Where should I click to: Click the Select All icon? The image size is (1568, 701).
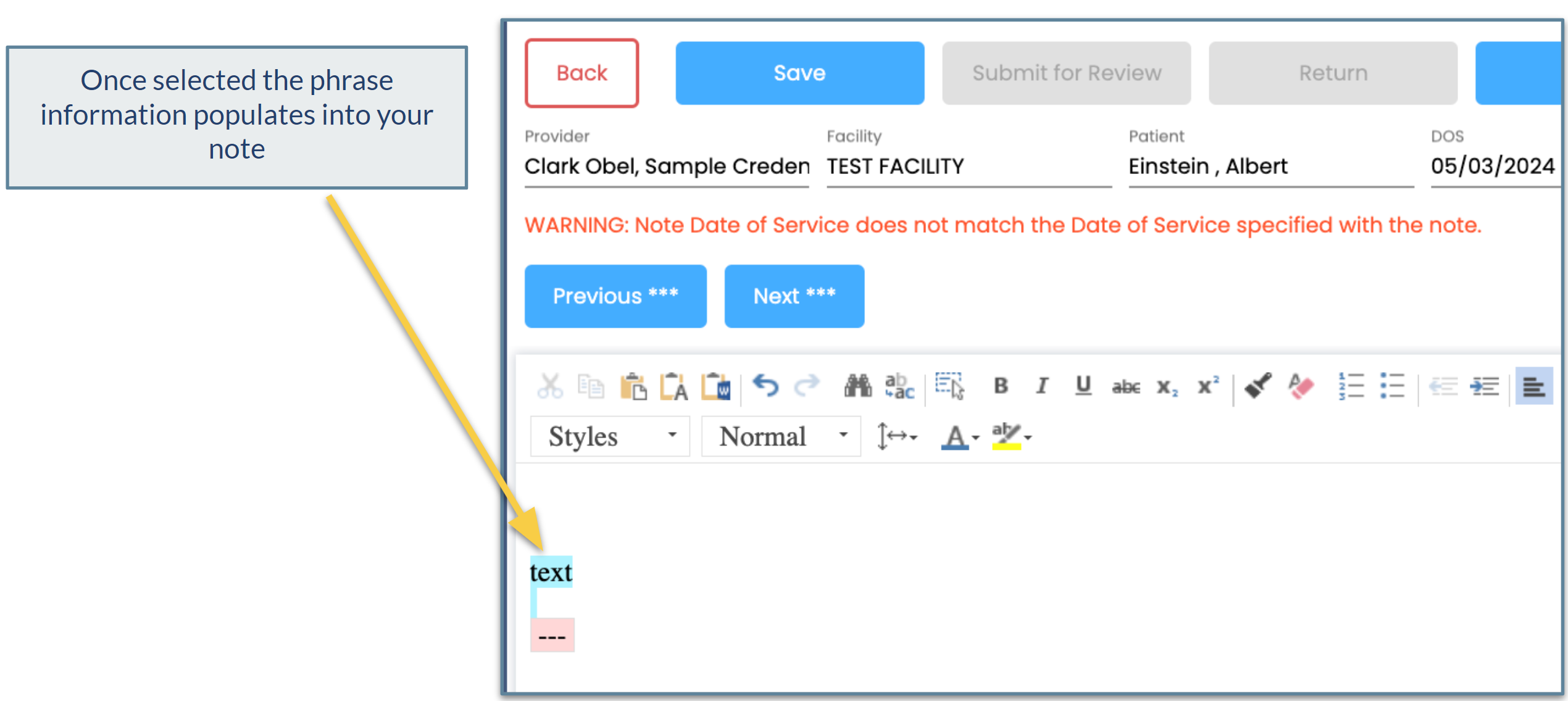pos(948,387)
